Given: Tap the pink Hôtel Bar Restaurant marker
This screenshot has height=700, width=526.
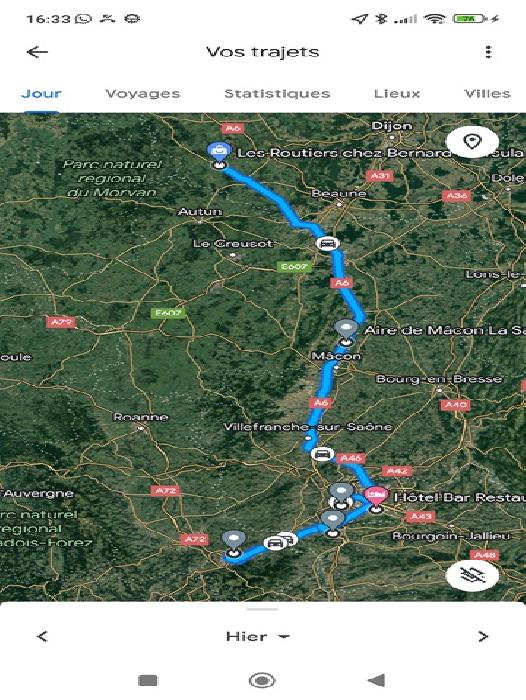Looking at the screenshot, I should pos(376,496).
